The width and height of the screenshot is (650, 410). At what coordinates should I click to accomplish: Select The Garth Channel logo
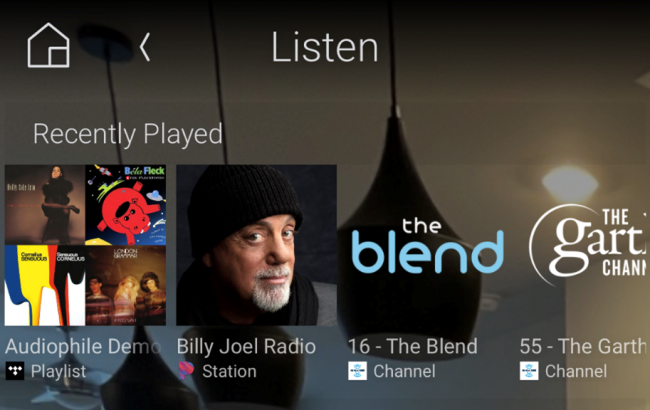[587, 245]
